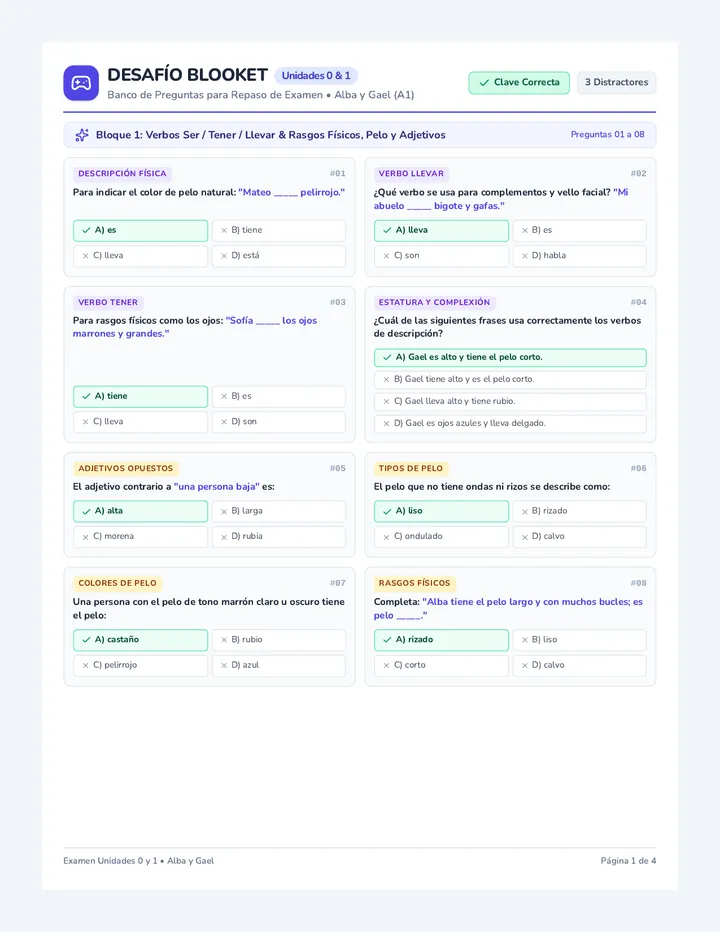
Task: Click the purple gamepad Blooket logo icon
Action: 81,83
